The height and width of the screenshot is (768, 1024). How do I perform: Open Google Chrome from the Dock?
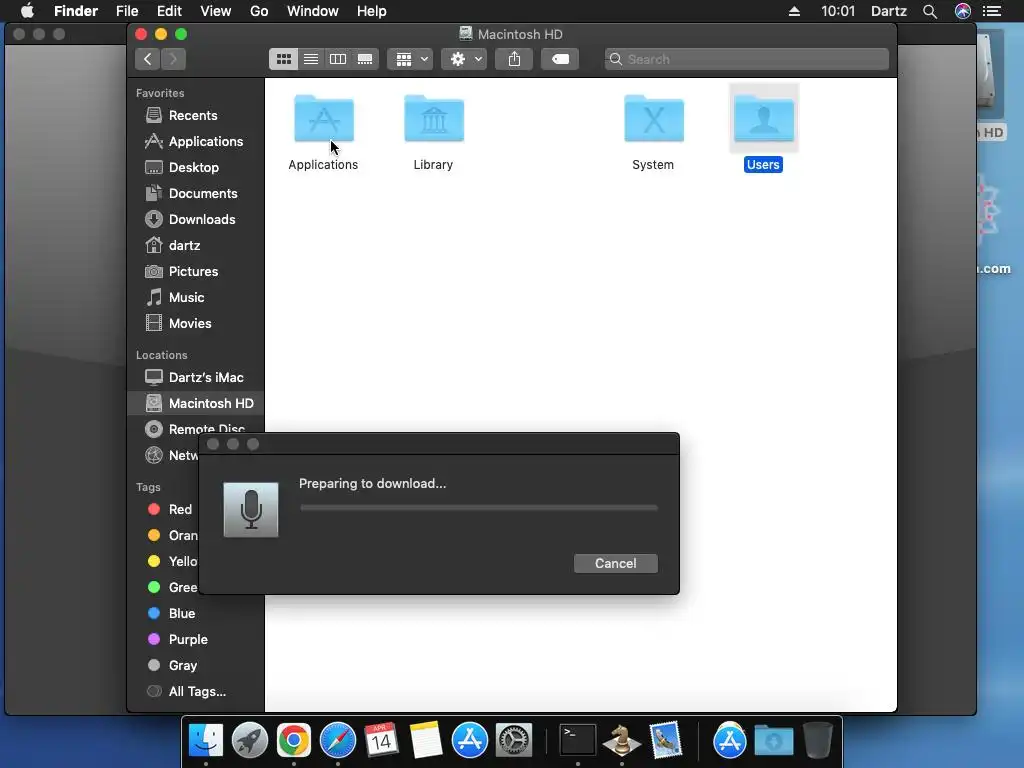[x=294, y=740]
